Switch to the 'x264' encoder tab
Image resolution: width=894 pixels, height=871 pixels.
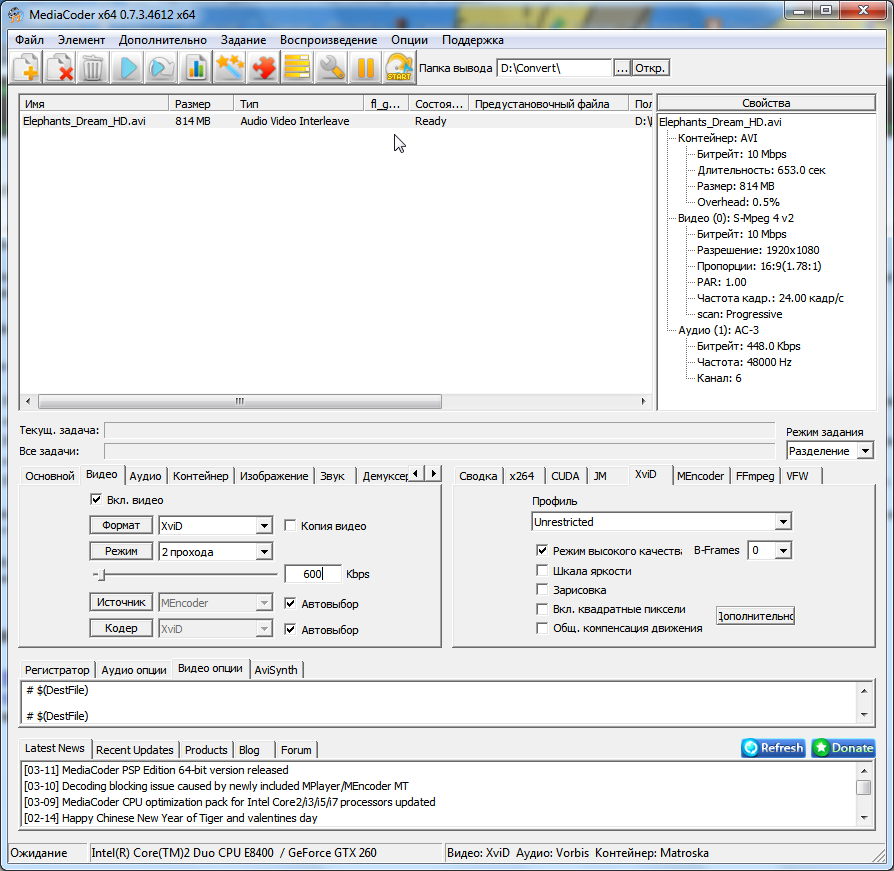[x=522, y=476]
